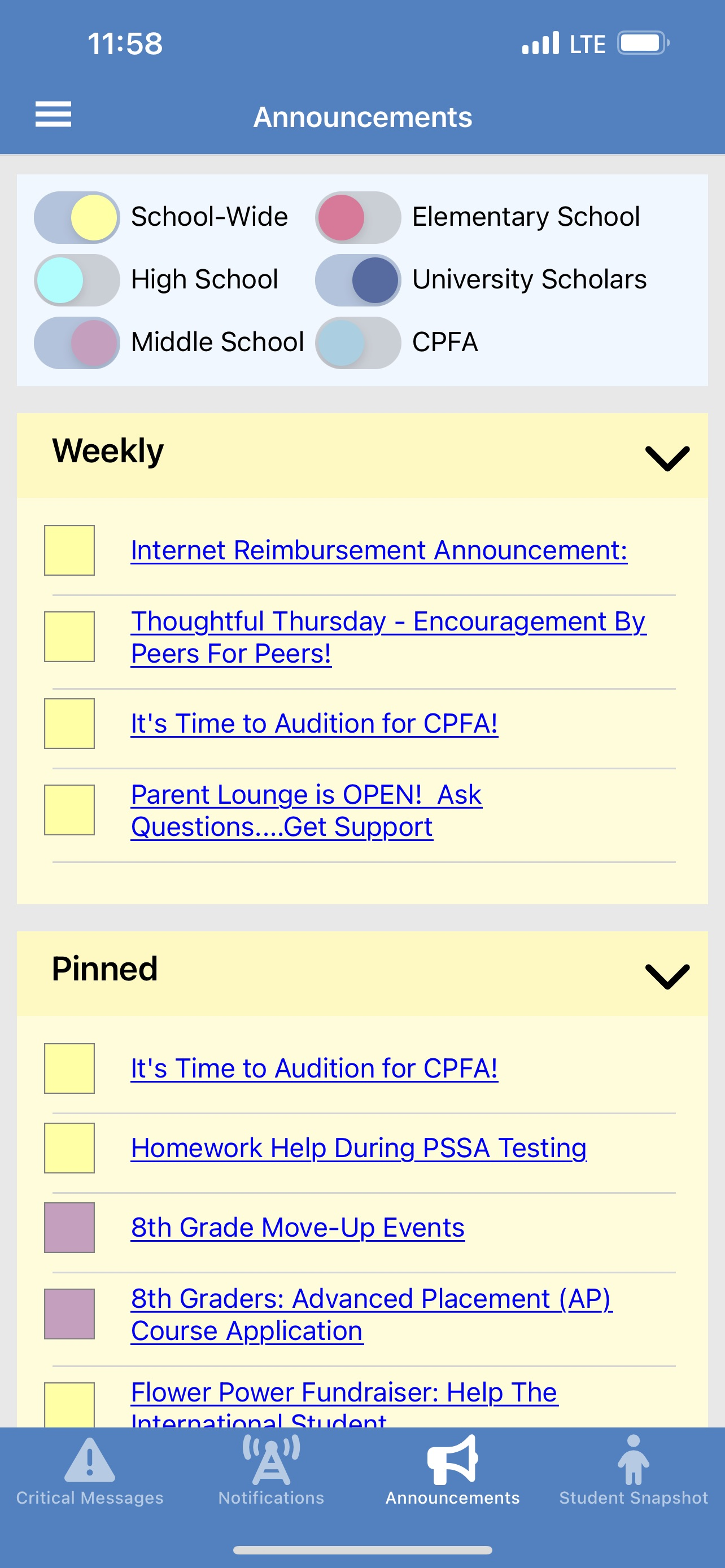Open Homework Help During PSSA Testing
This screenshot has height=1568, width=725.
(359, 1148)
